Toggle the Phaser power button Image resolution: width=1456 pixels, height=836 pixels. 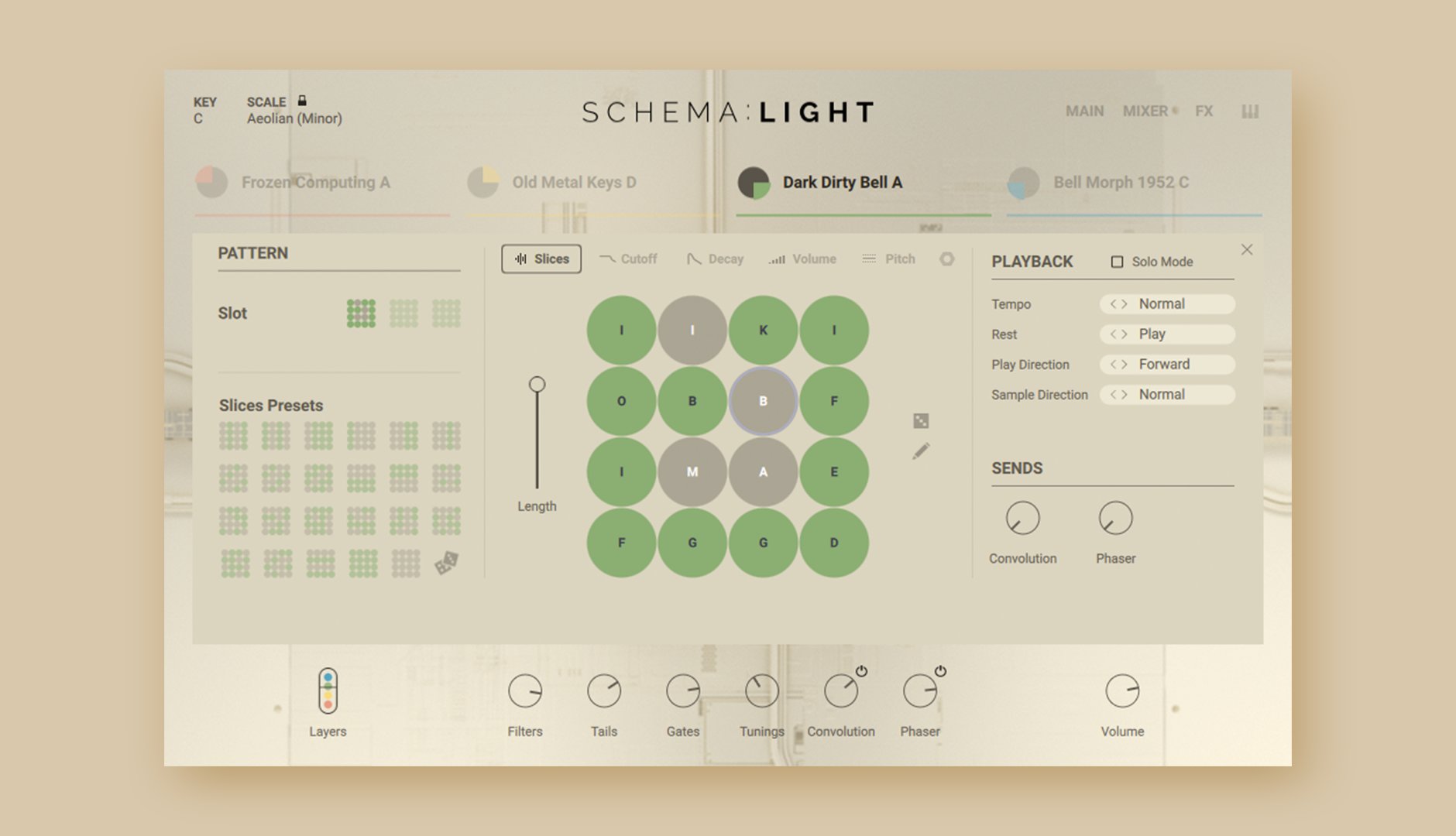[940, 671]
